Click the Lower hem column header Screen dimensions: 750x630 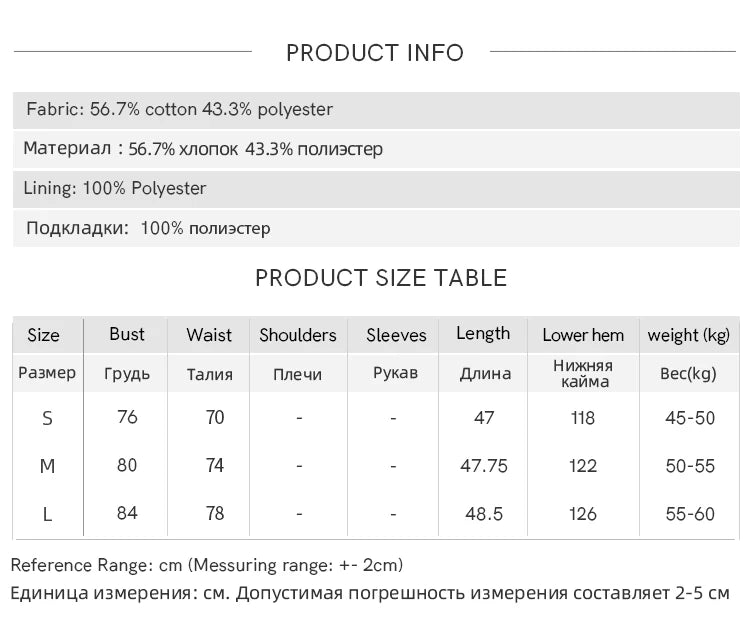583,335
